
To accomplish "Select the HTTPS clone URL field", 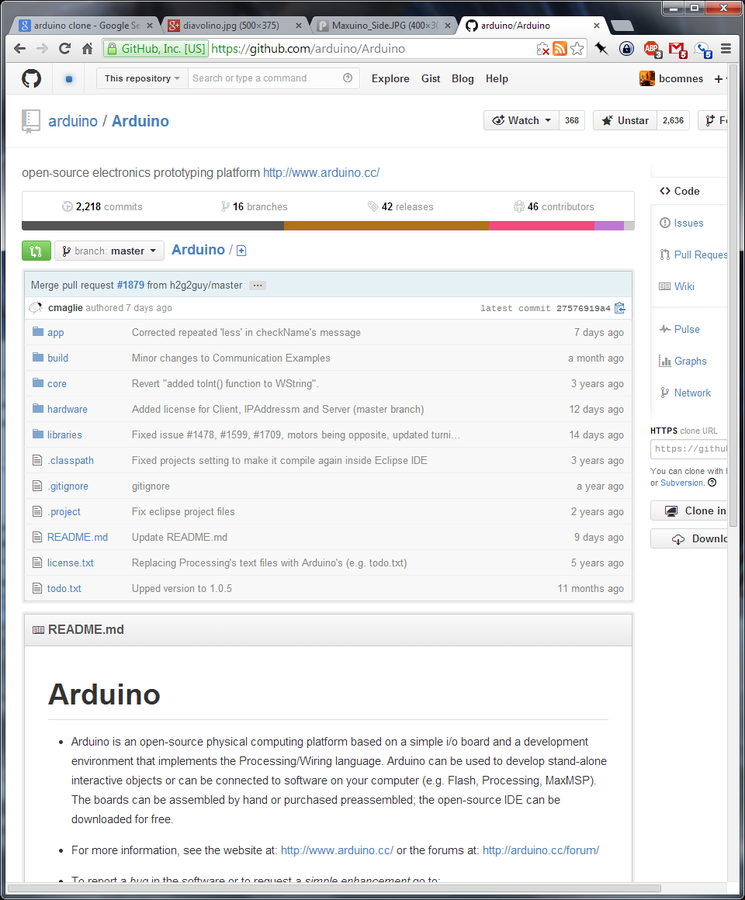I will tap(689, 449).
